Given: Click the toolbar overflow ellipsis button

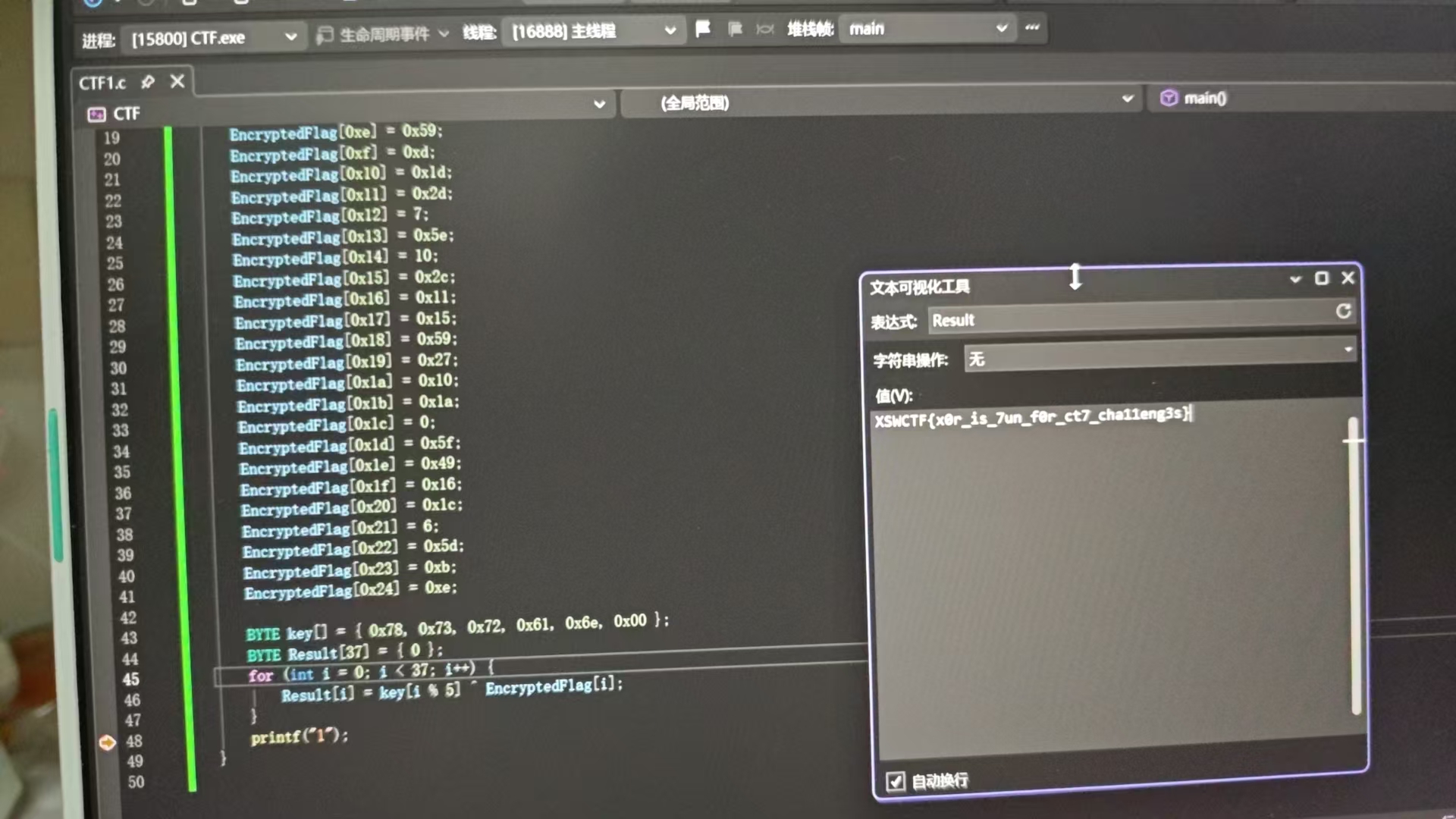Looking at the screenshot, I should point(1032,28).
